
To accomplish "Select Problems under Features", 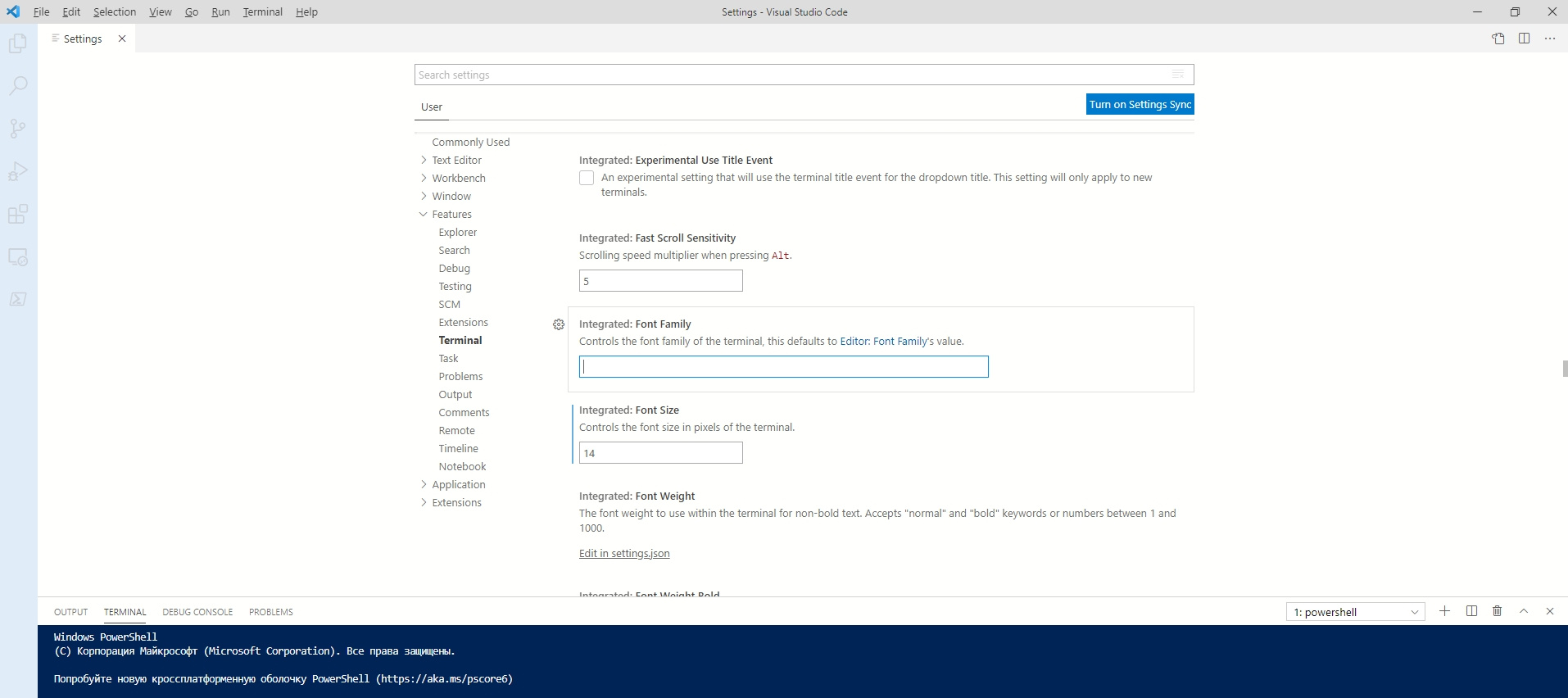I will 461,376.
